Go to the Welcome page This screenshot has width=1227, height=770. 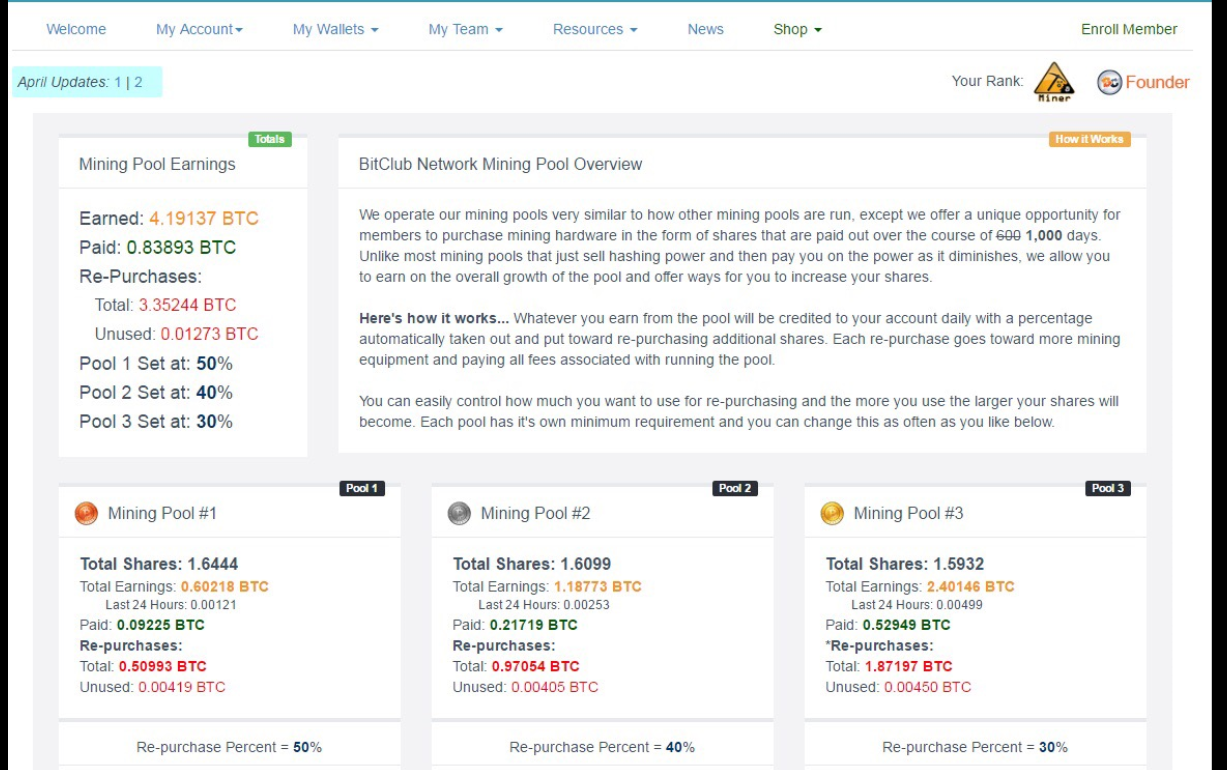pyautogui.click(x=76, y=29)
